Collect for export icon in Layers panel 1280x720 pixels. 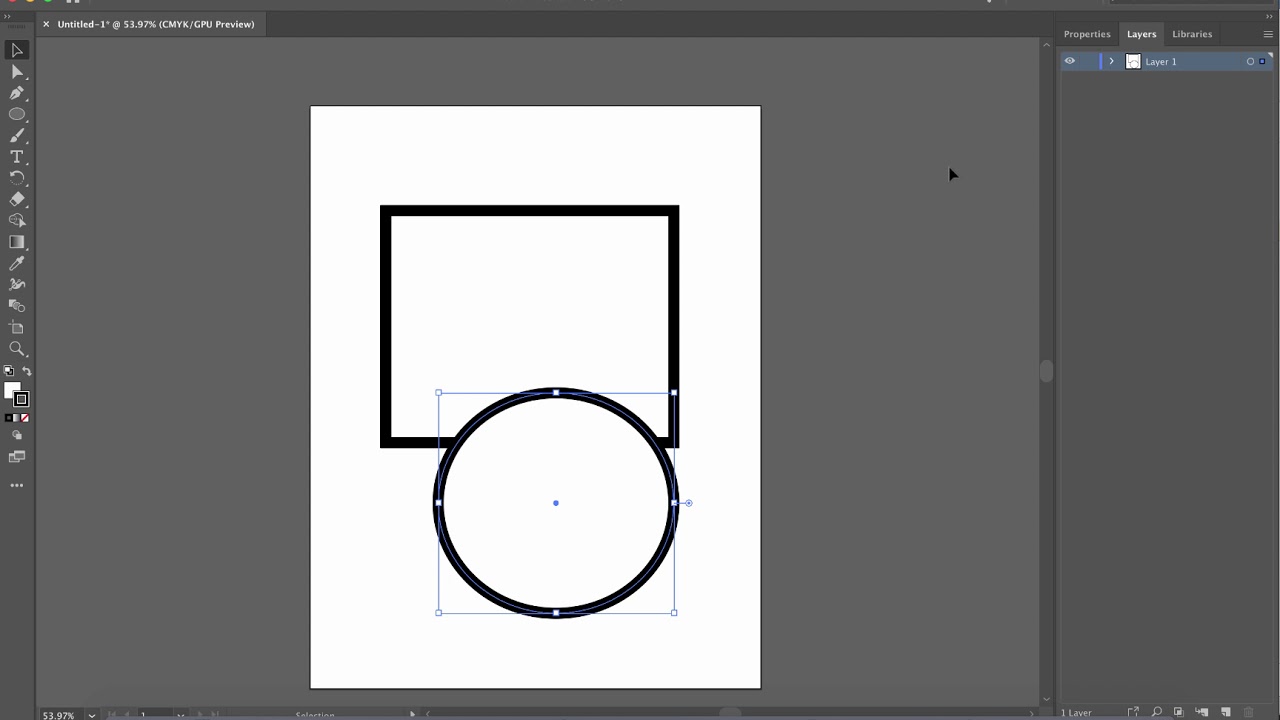pyautogui.click(x=1133, y=712)
